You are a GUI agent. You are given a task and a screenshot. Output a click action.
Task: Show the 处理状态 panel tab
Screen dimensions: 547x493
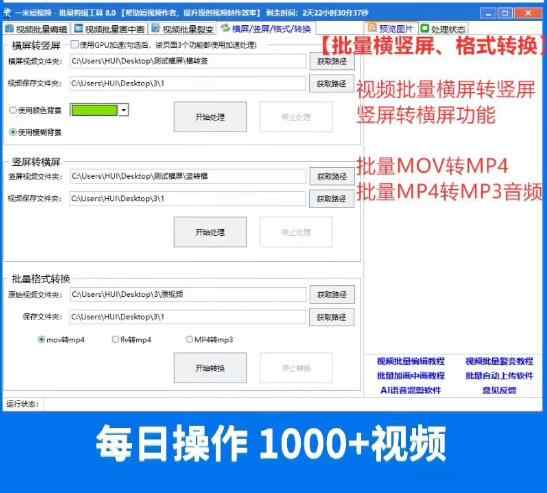tap(443, 29)
